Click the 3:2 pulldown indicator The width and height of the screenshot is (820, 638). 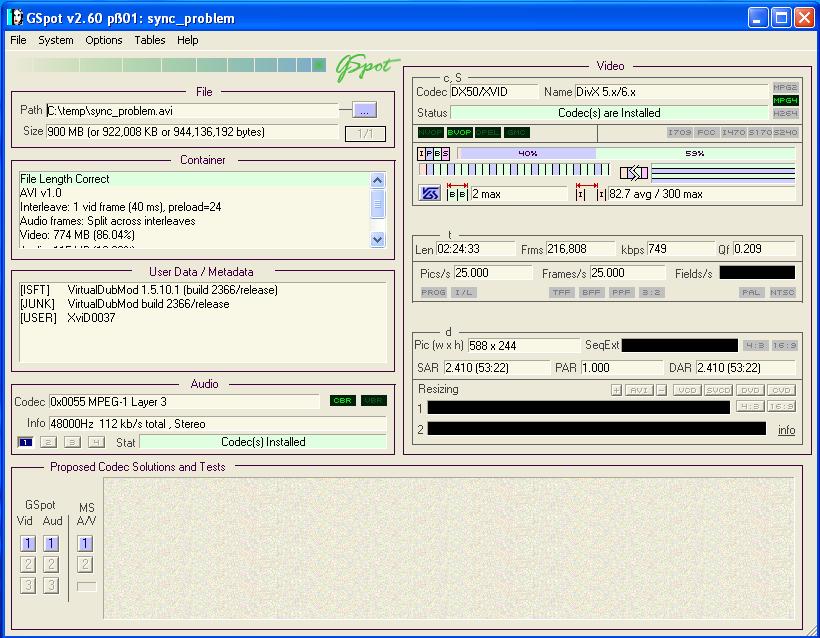[x=652, y=292]
